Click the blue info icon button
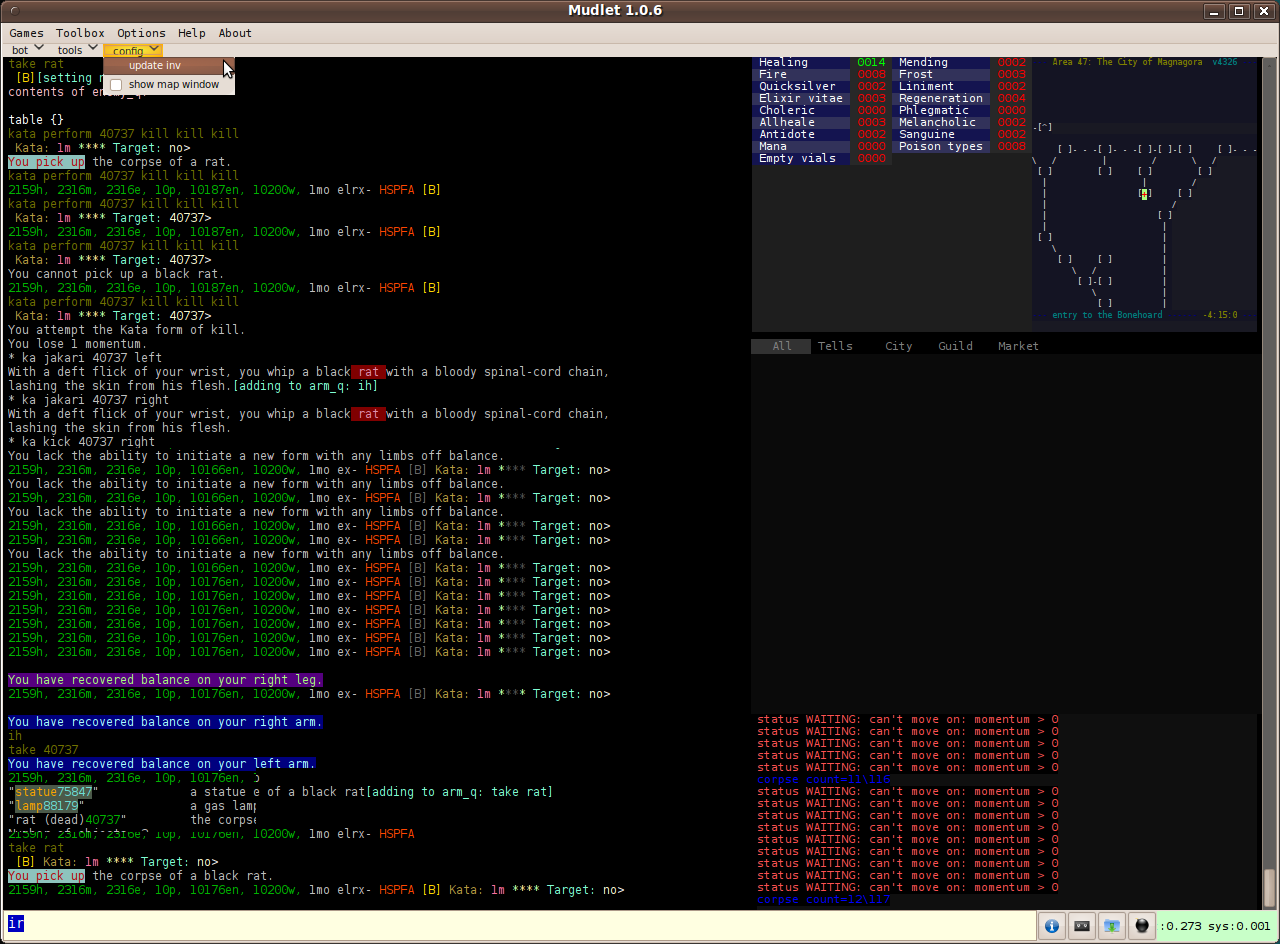 [1051, 926]
